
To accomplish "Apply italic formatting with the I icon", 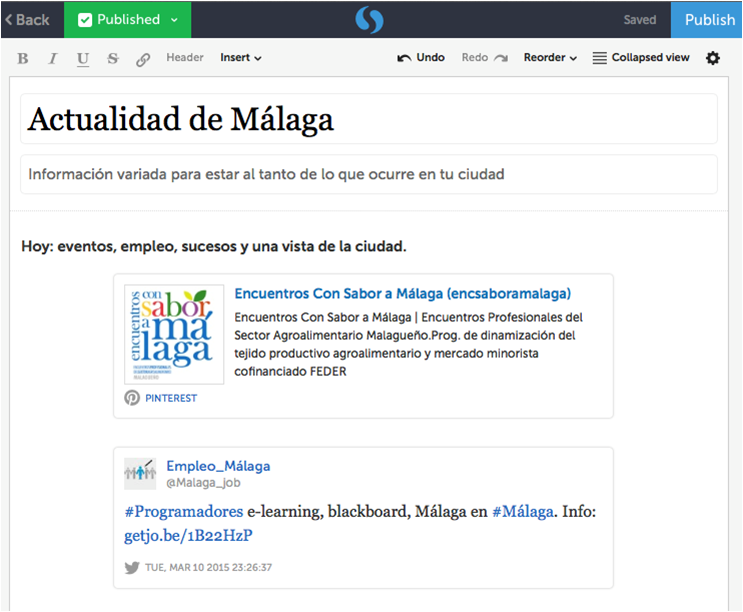I will pyautogui.click(x=53, y=58).
